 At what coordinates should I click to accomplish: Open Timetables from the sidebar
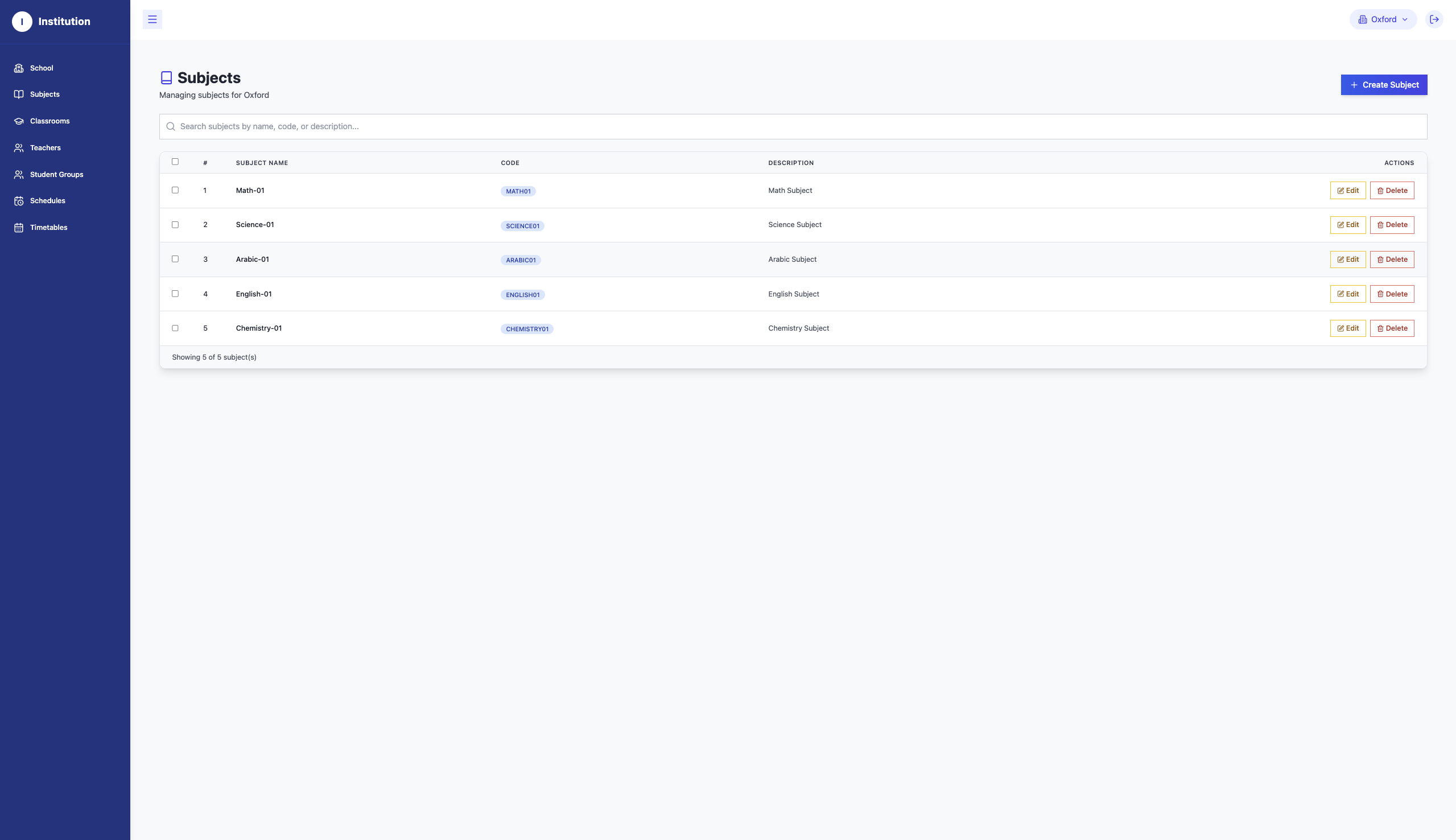tap(48, 227)
